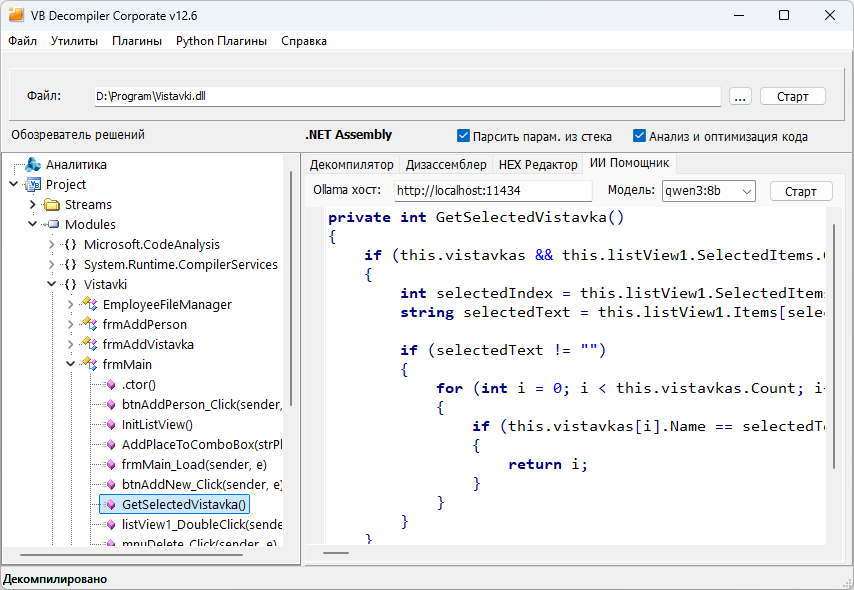Select the ИИ Помощник tab

click(630, 163)
